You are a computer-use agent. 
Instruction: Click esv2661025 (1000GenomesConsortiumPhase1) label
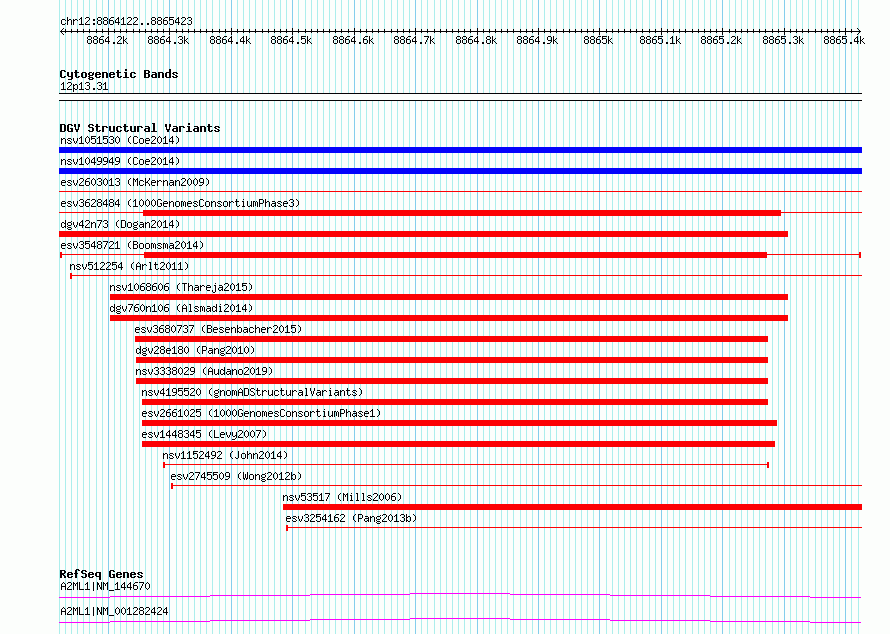click(x=261, y=413)
